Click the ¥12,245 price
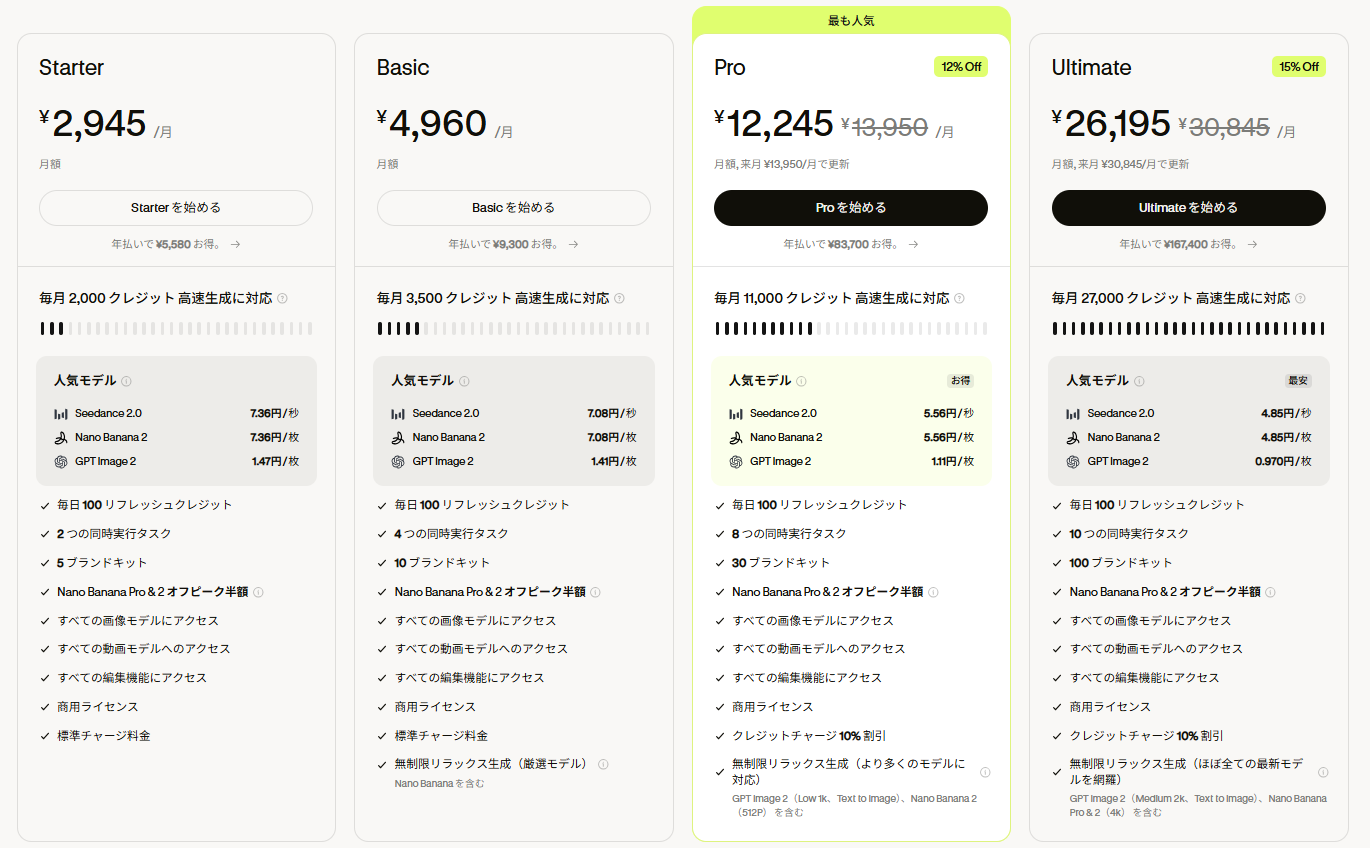The height and width of the screenshot is (848, 1370). click(x=774, y=124)
